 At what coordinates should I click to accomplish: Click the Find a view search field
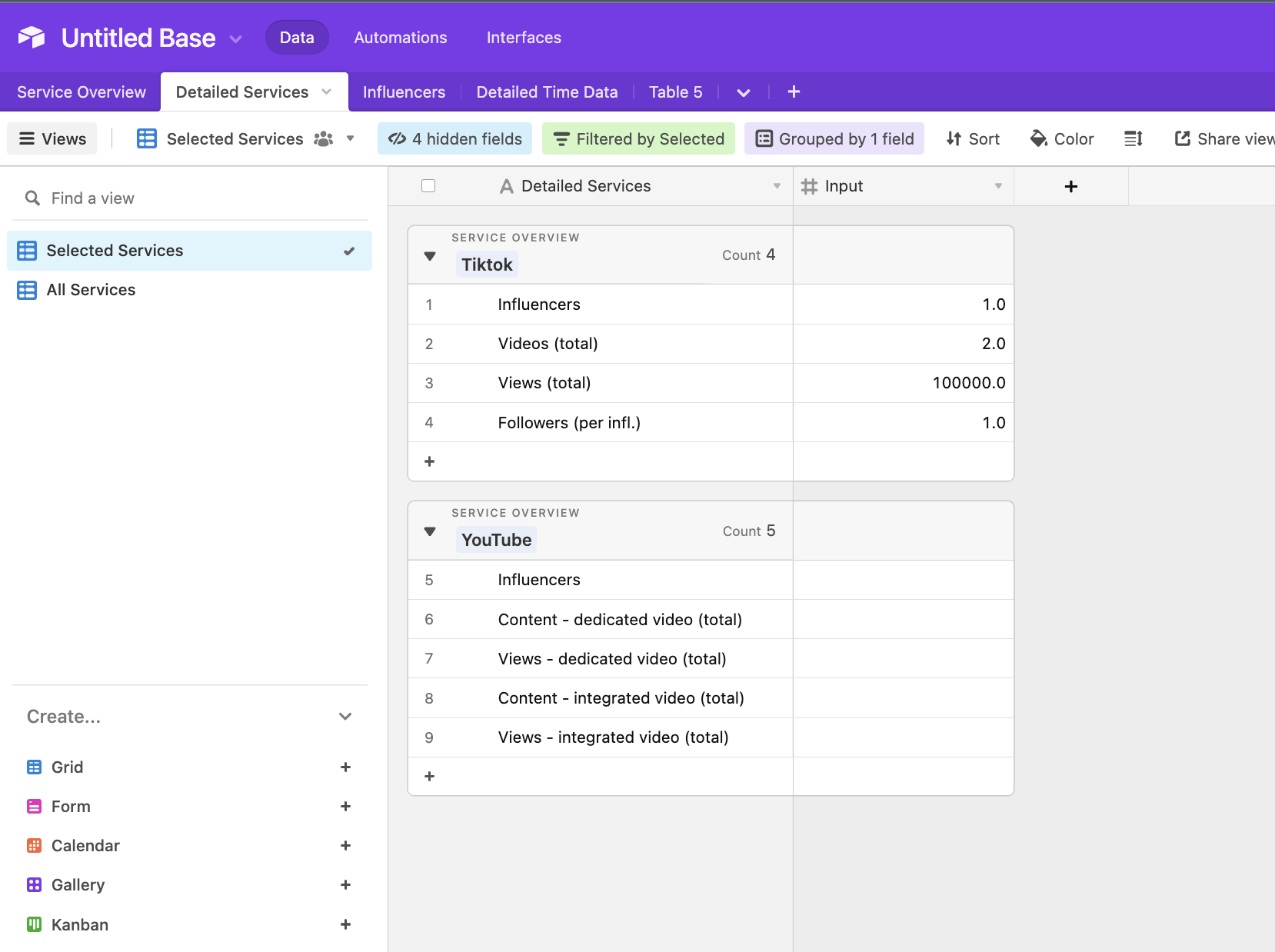(192, 198)
